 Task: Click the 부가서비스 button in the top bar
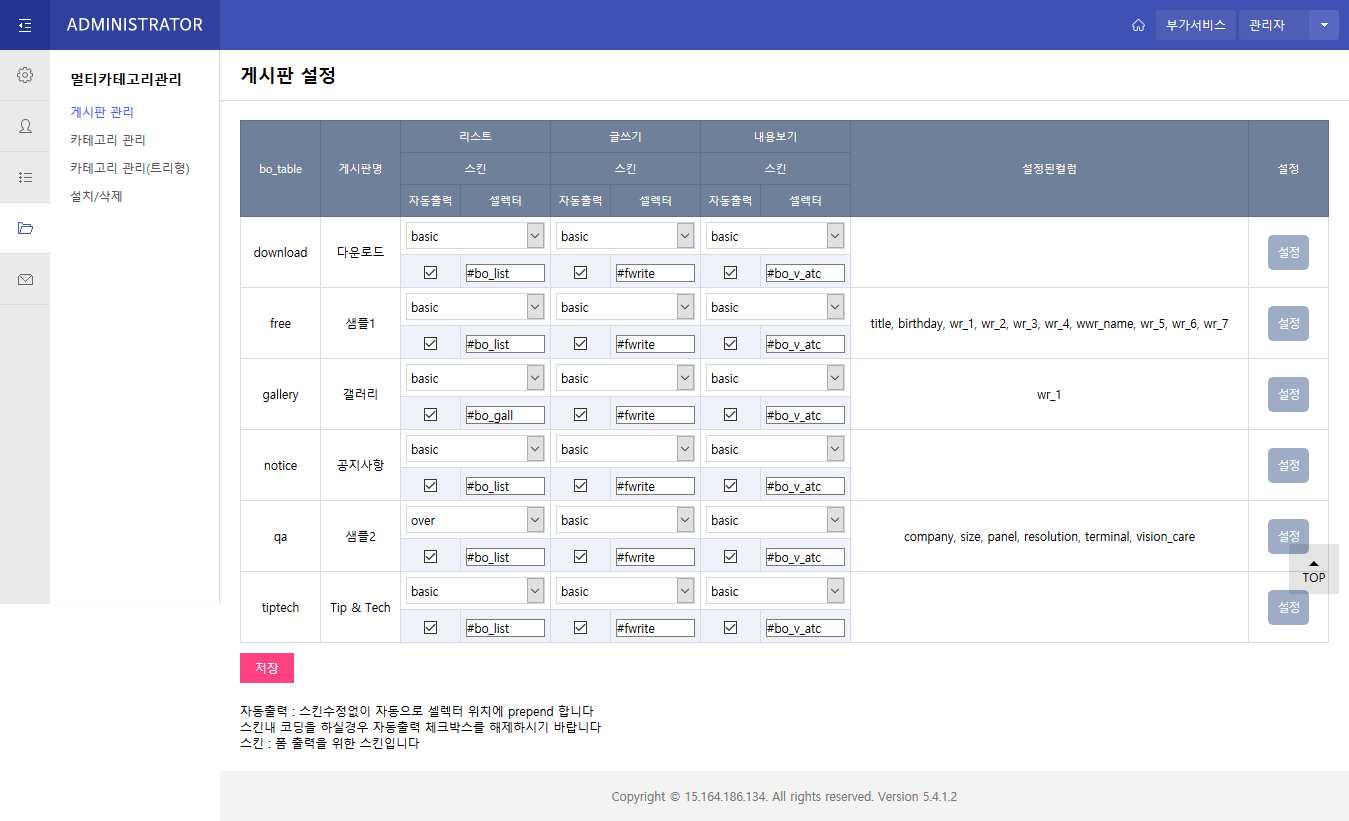coord(1196,25)
